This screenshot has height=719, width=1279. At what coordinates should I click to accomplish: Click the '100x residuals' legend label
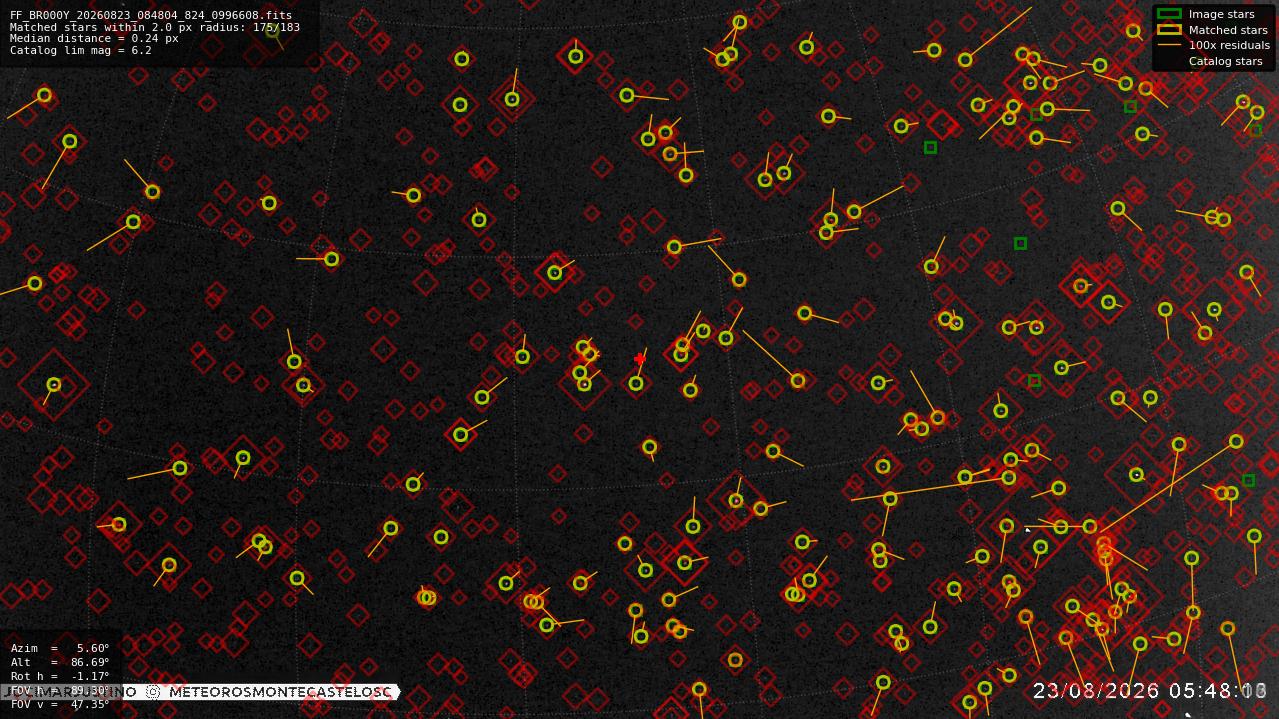tap(1229, 45)
